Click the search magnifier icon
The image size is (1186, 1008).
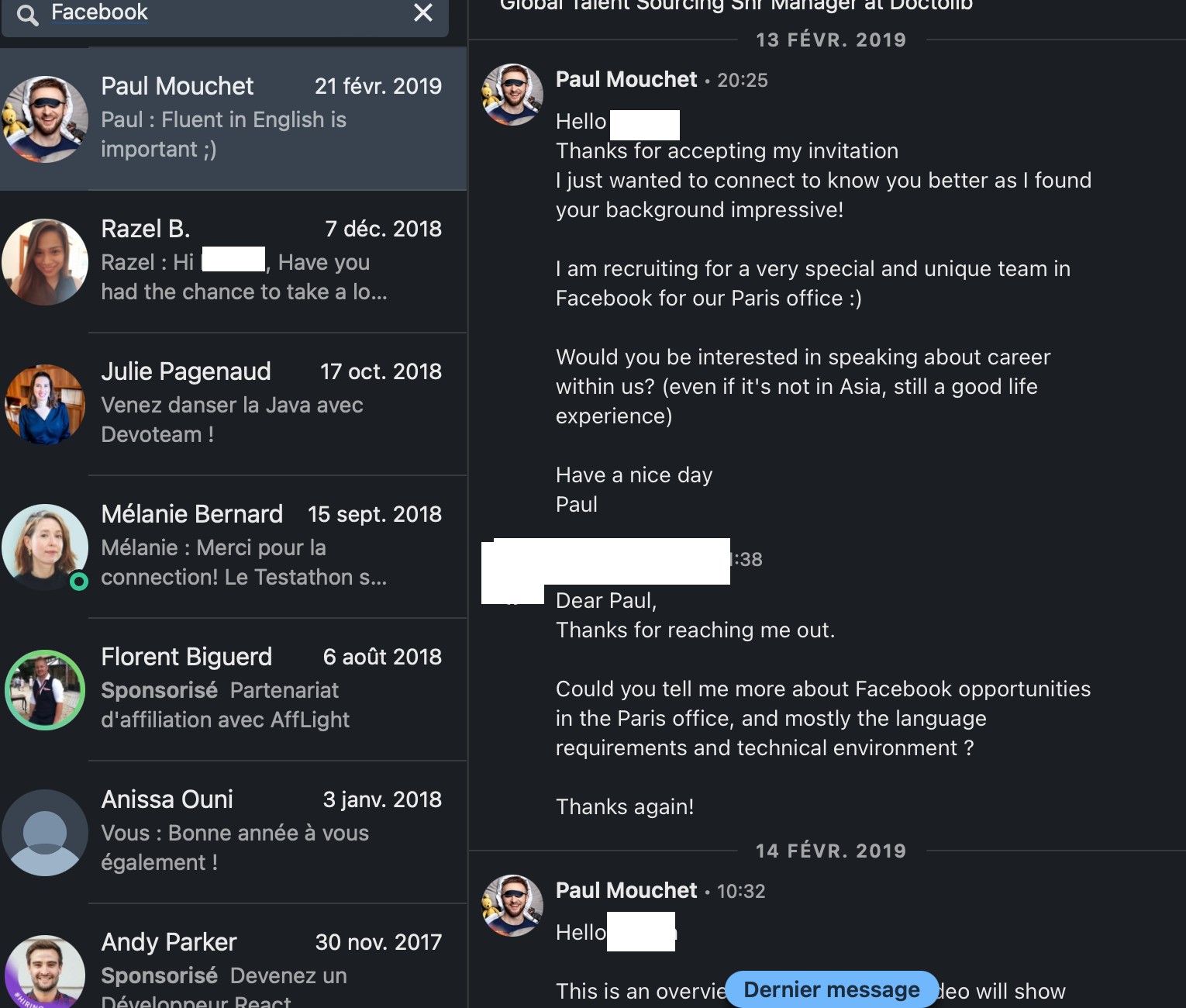coord(27,15)
